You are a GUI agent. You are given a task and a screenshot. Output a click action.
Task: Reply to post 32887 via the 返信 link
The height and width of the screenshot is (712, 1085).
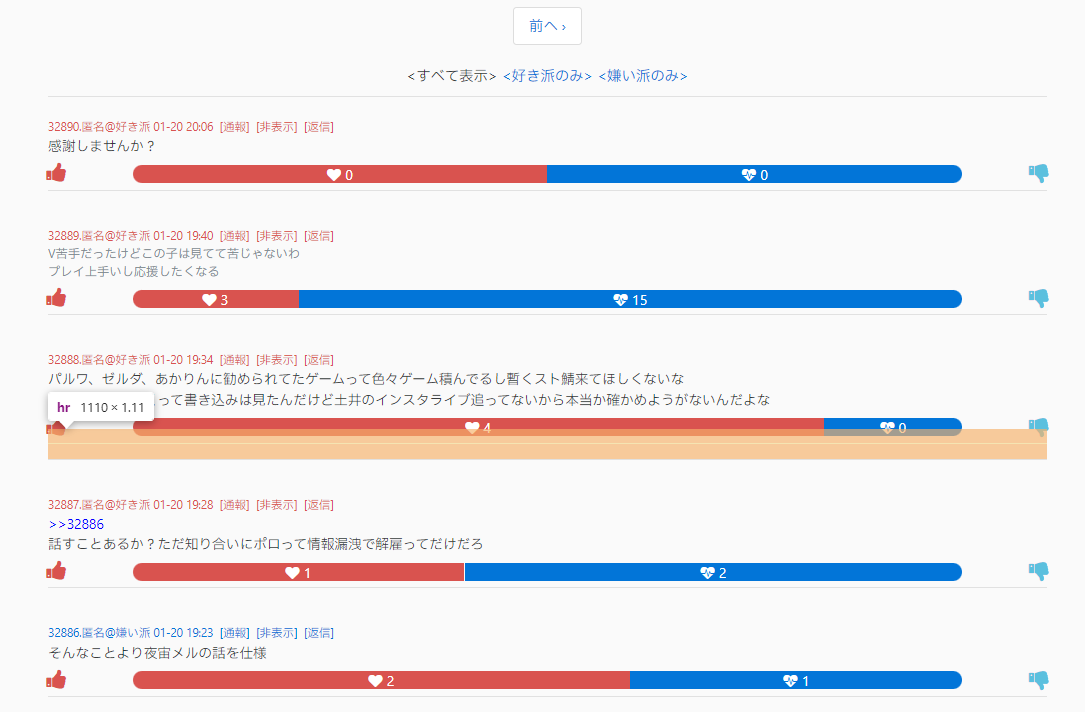(318, 505)
